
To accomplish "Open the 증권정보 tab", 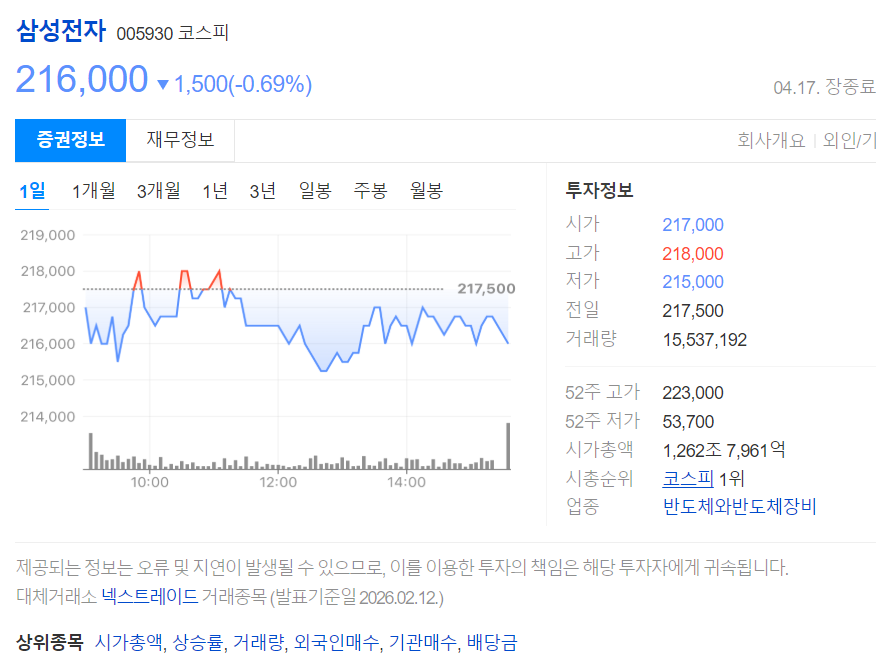I will click(x=70, y=140).
